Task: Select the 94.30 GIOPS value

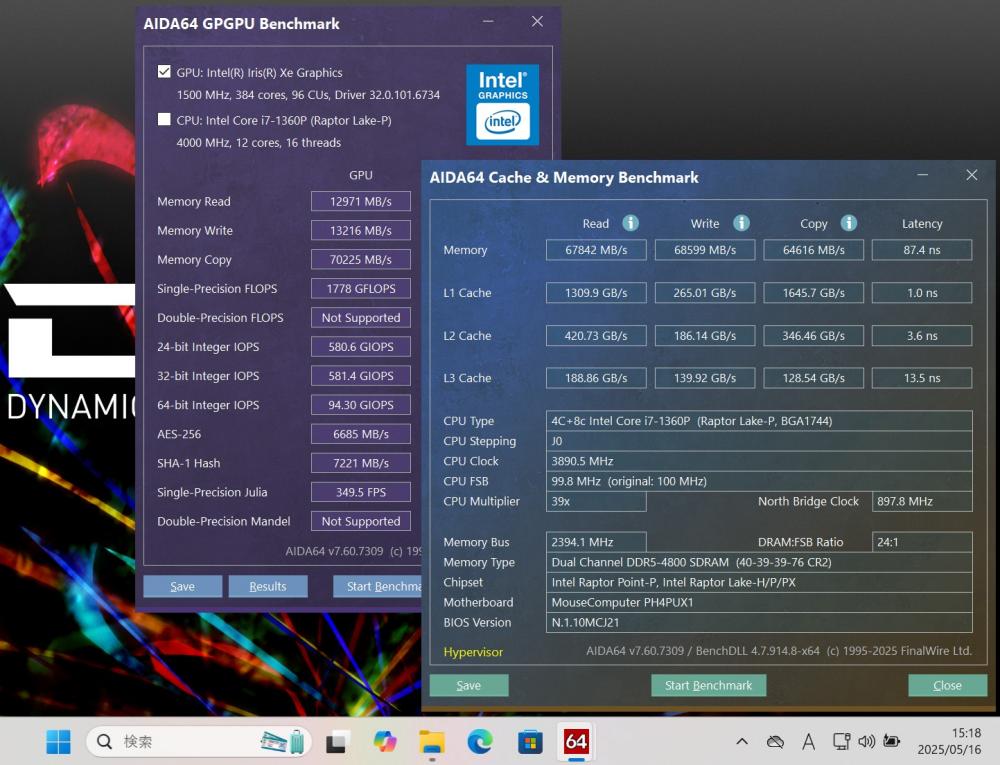Action: pos(361,405)
